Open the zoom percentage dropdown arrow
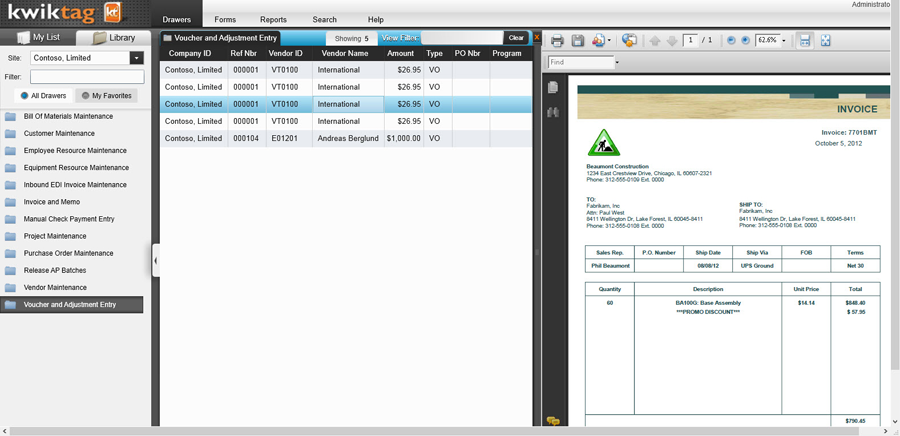The height and width of the screenshot is (436, 900). coord(783,41)
